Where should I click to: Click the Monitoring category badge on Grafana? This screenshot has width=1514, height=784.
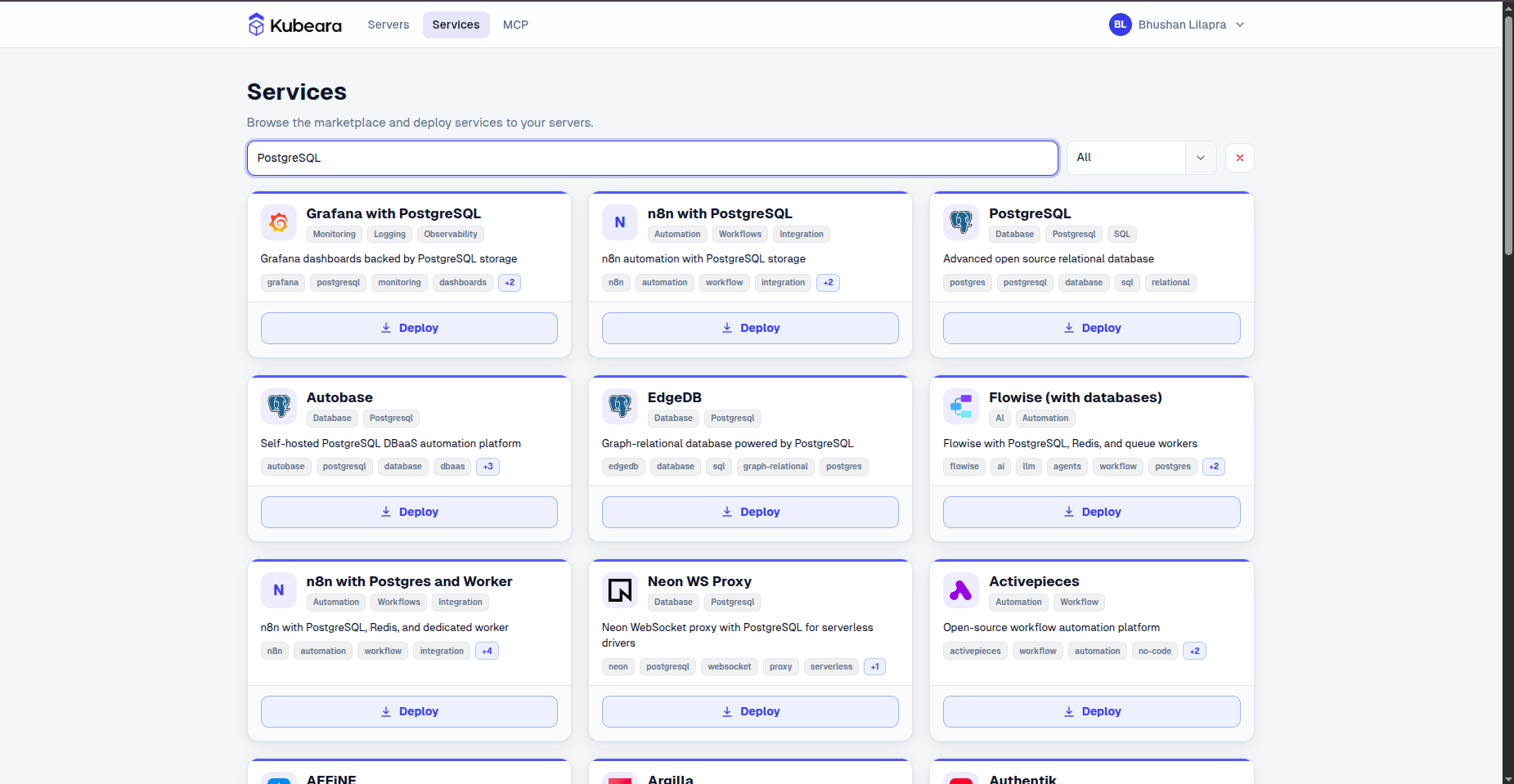pyautogui.click(x=335, y=235)
